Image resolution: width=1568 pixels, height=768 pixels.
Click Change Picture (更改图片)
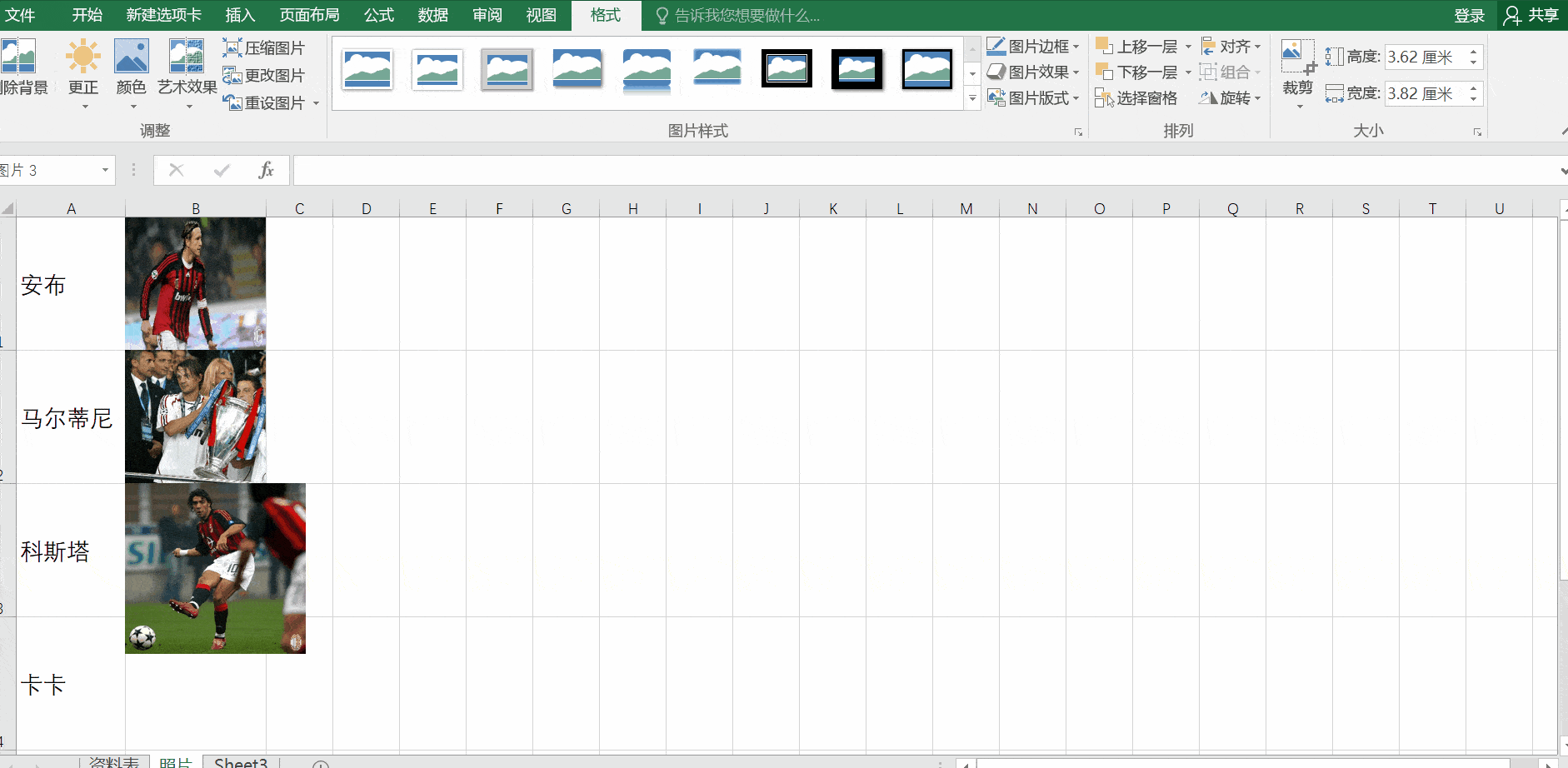pos(264,76)
